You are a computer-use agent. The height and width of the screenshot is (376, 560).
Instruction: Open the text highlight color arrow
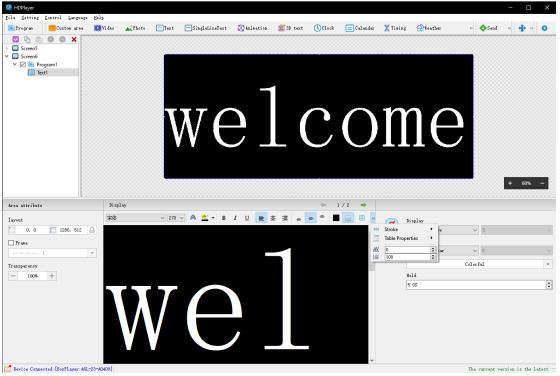pos(213,218)
